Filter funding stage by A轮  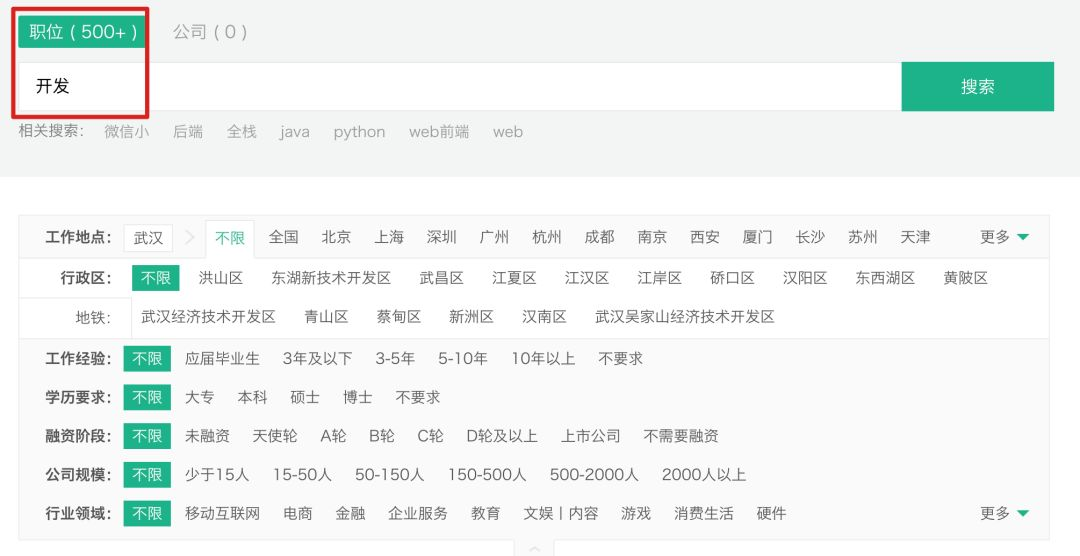coord(333,435)
